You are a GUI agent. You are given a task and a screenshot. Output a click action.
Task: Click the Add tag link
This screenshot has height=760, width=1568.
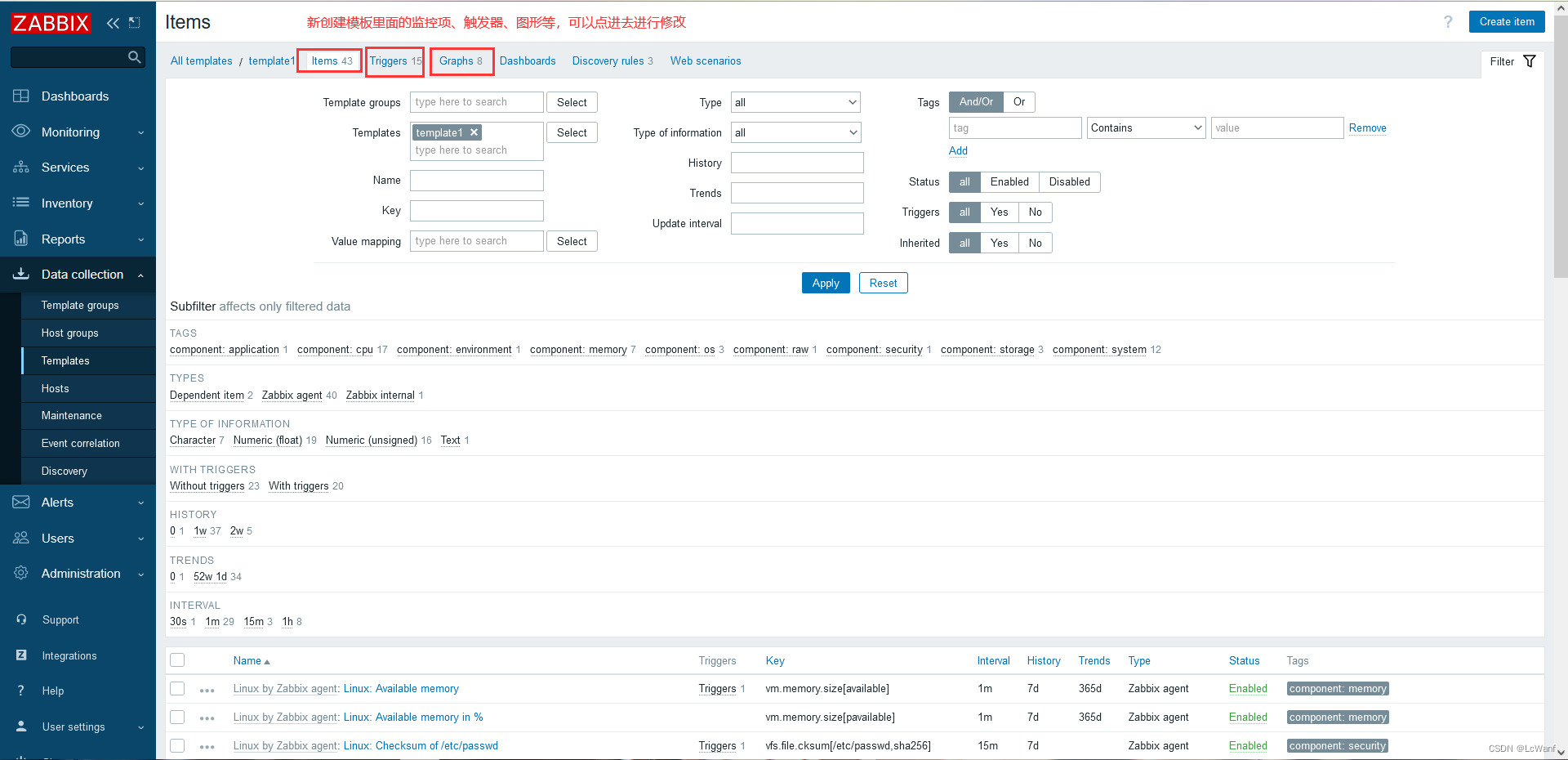pos(958,151)
